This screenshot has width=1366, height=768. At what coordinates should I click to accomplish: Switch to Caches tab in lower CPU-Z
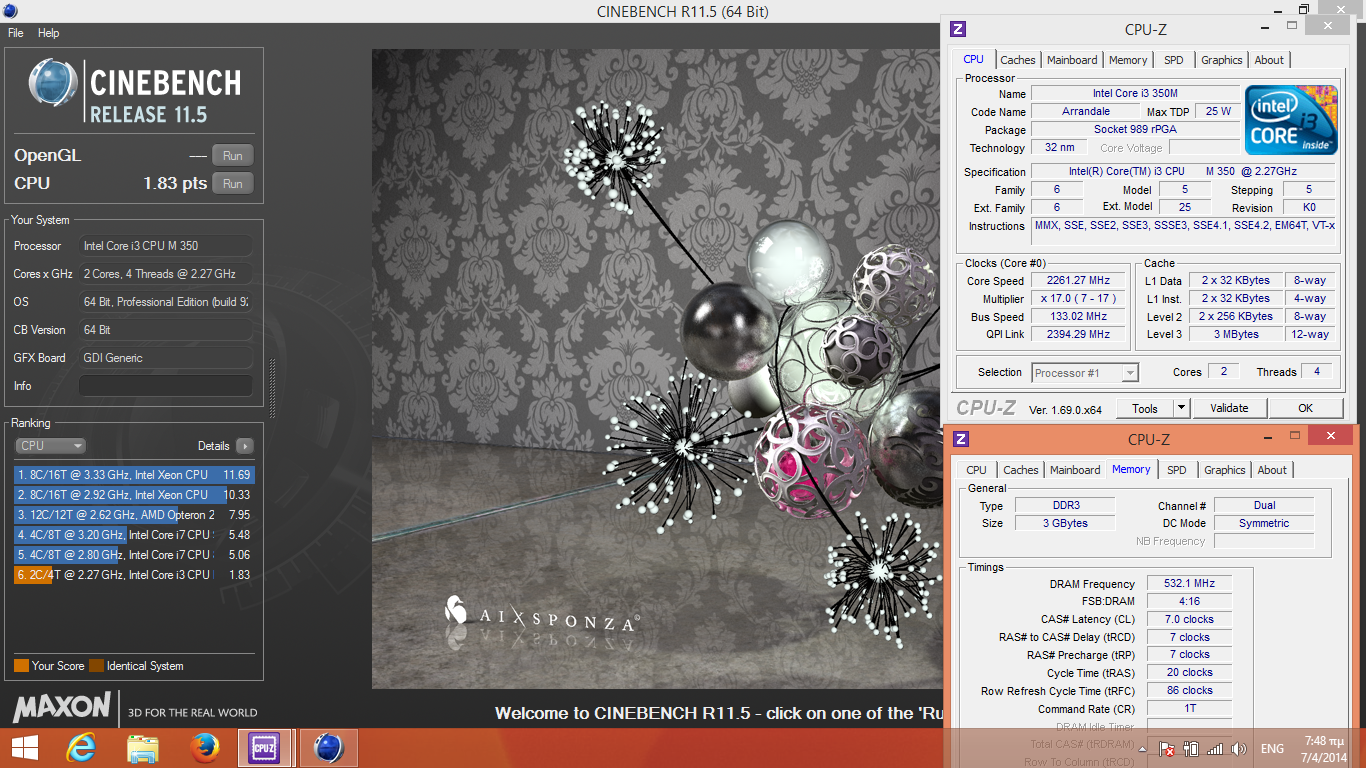pyautogui.click(x=1021, y=470)
